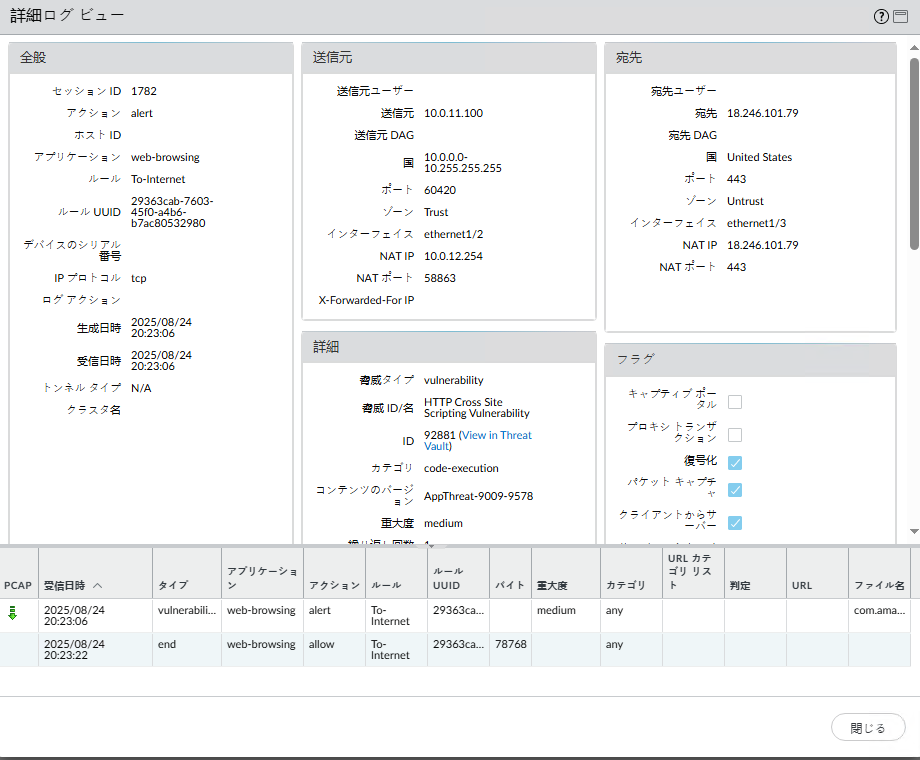Click the sort arrow next to 受信日時
The image size is (920, 760).
point(98,585)
